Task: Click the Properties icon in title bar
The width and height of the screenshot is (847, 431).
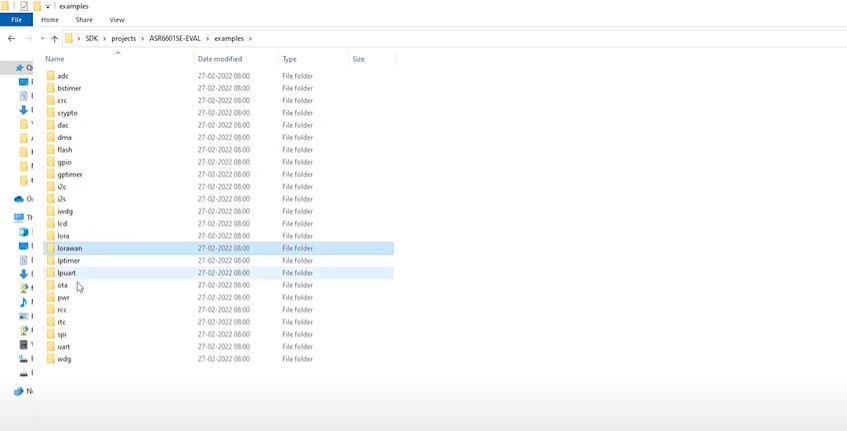Action: (x=24, y=6)
